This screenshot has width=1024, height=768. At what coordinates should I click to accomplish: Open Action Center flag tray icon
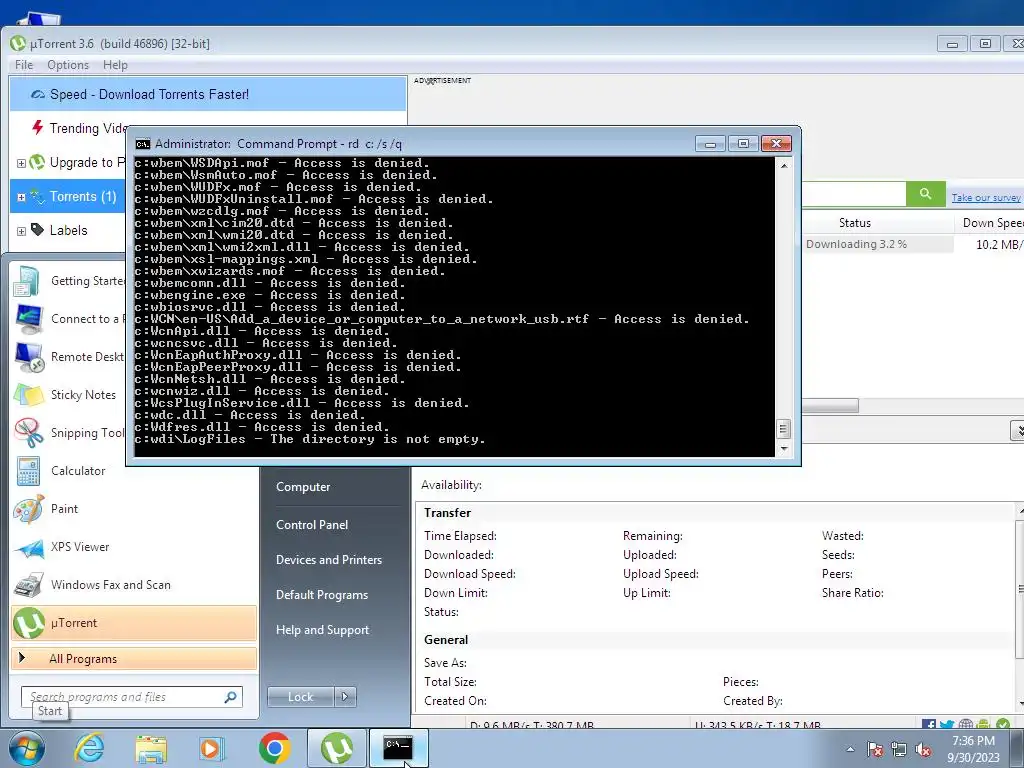875,749
